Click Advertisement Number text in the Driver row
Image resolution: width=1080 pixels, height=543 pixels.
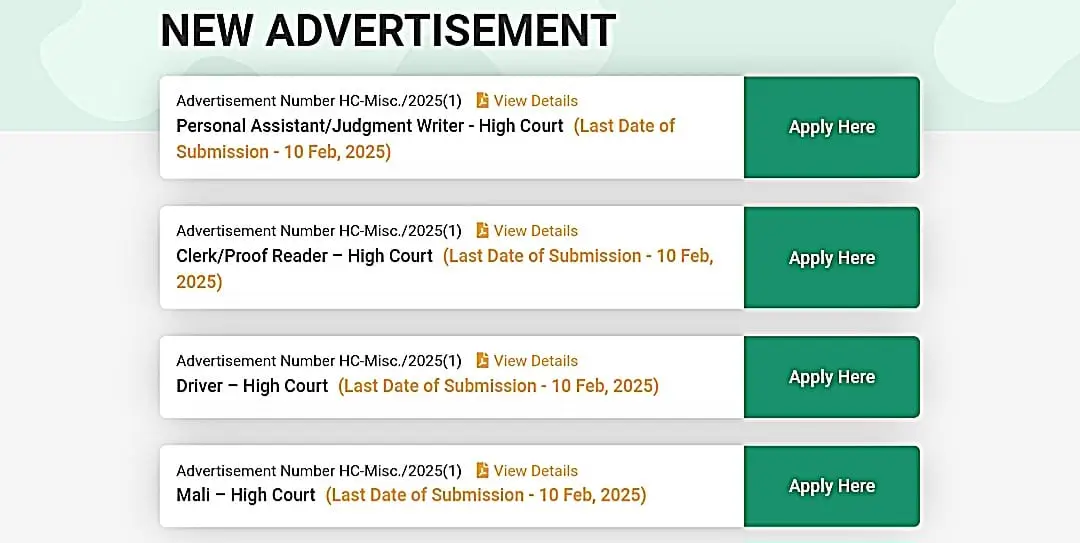click(x=319, y=361)
